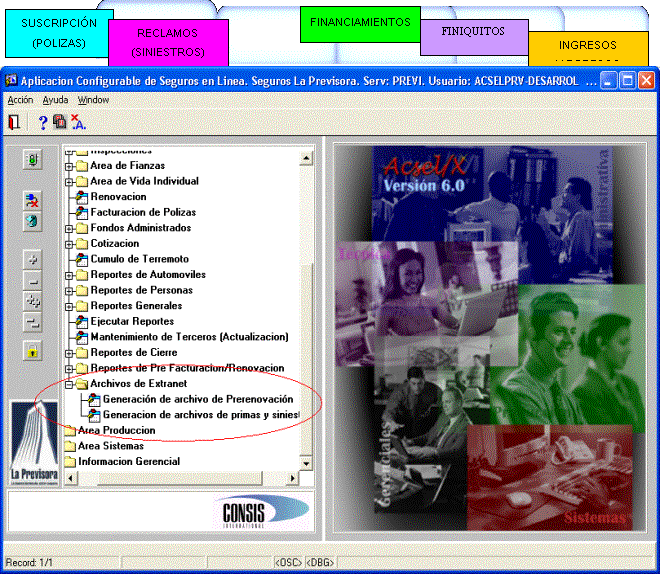660x574 pixels.
Task: Expand Reportes de Pre Facturacion/Renovacion node
Action: point(69,369)
